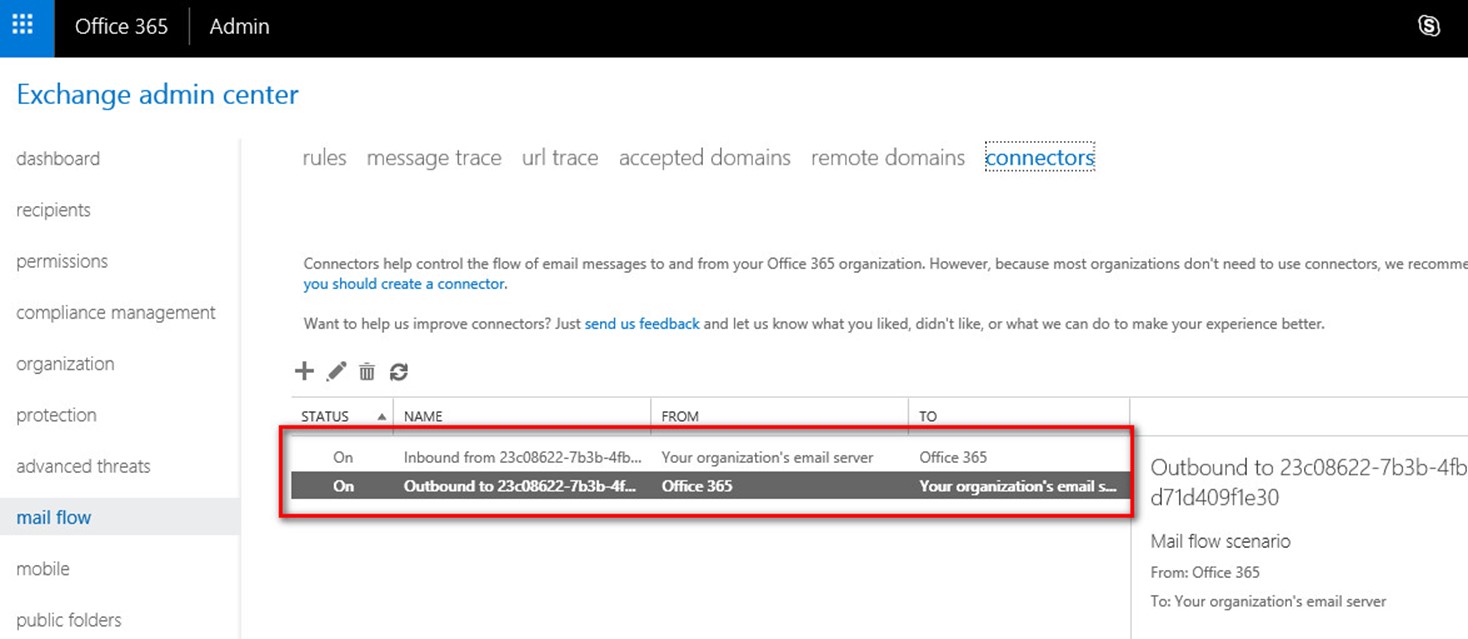Select the Outbound to 23c08622 connector row

(710, 486)
